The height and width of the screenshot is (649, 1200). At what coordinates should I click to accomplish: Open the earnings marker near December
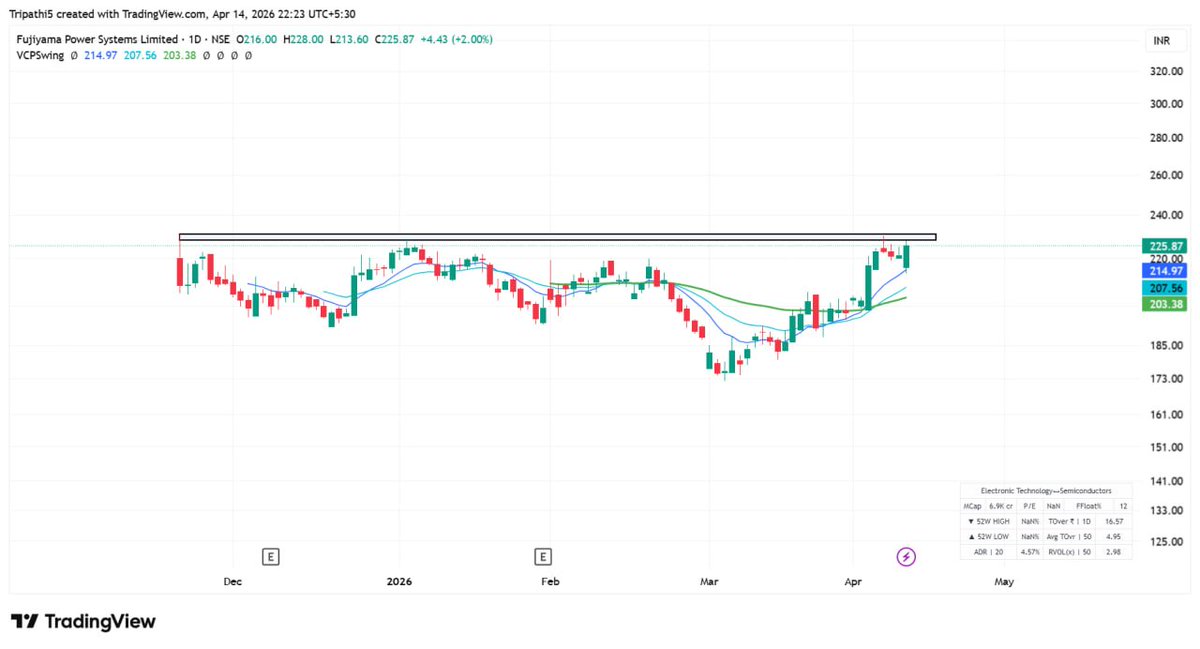coord(270,556)
